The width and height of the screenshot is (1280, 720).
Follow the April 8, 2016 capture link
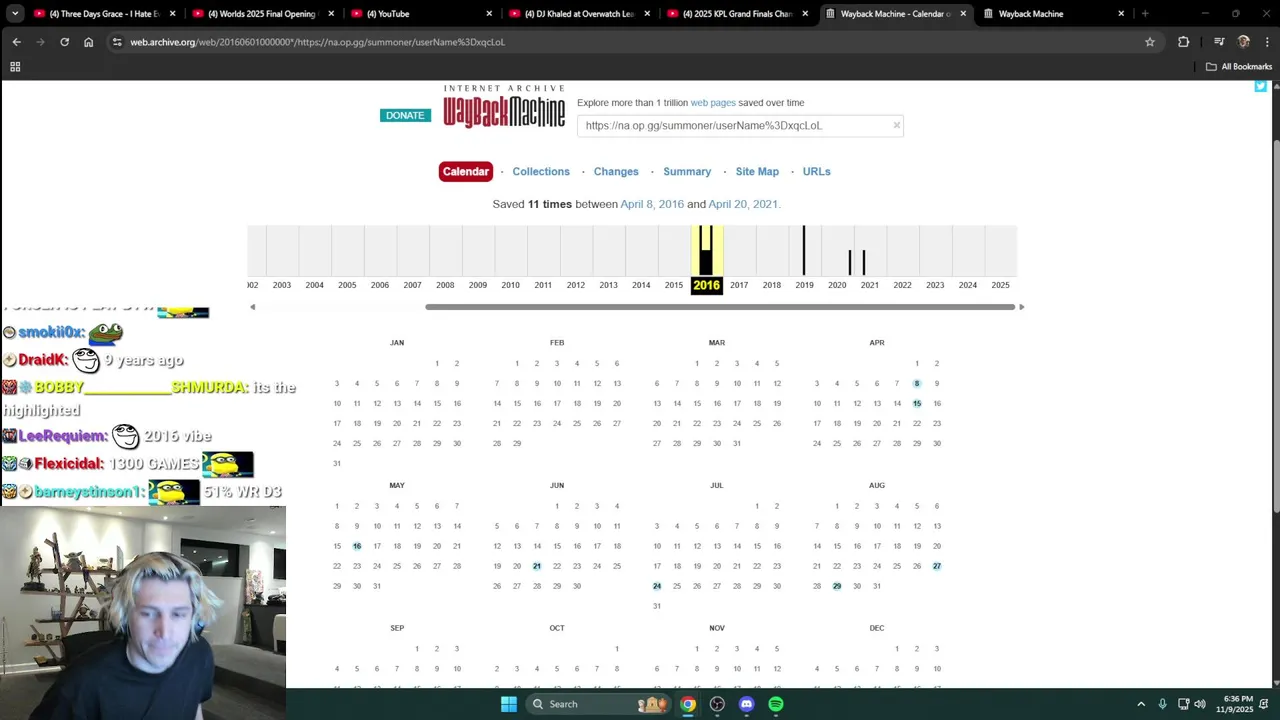click(x=652, y=204)
